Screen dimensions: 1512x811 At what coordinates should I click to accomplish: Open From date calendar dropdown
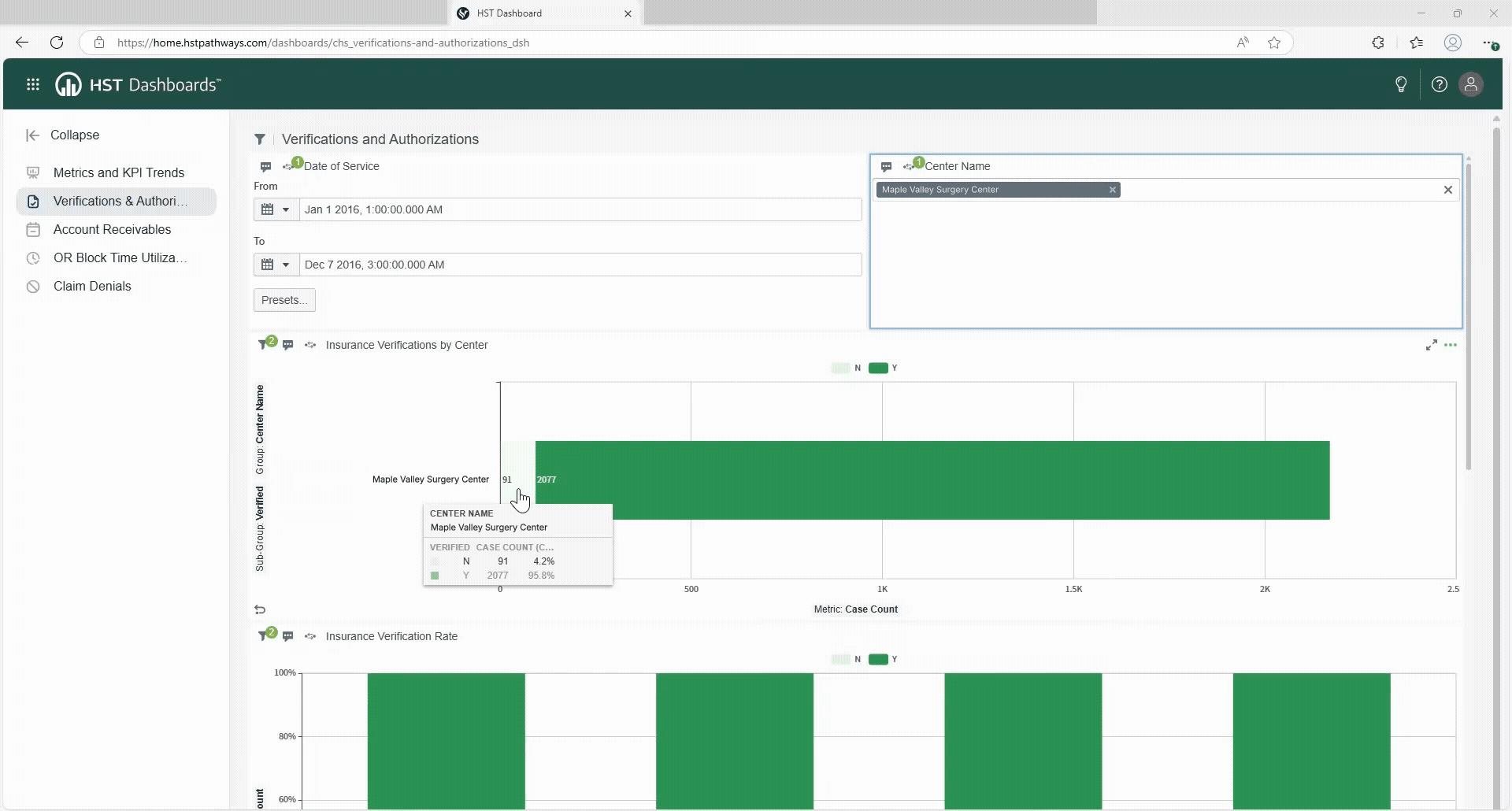coord(276,209)
